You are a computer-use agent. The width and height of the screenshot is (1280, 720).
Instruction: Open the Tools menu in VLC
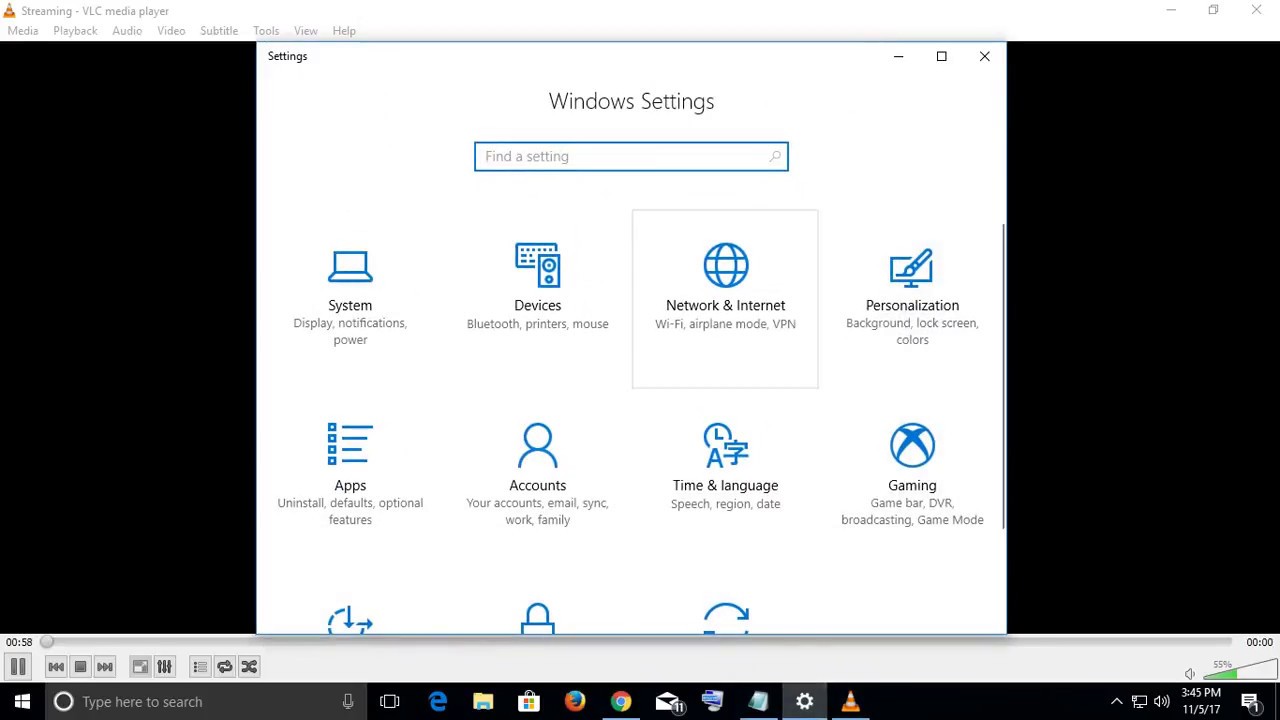(x=266, y=31)
